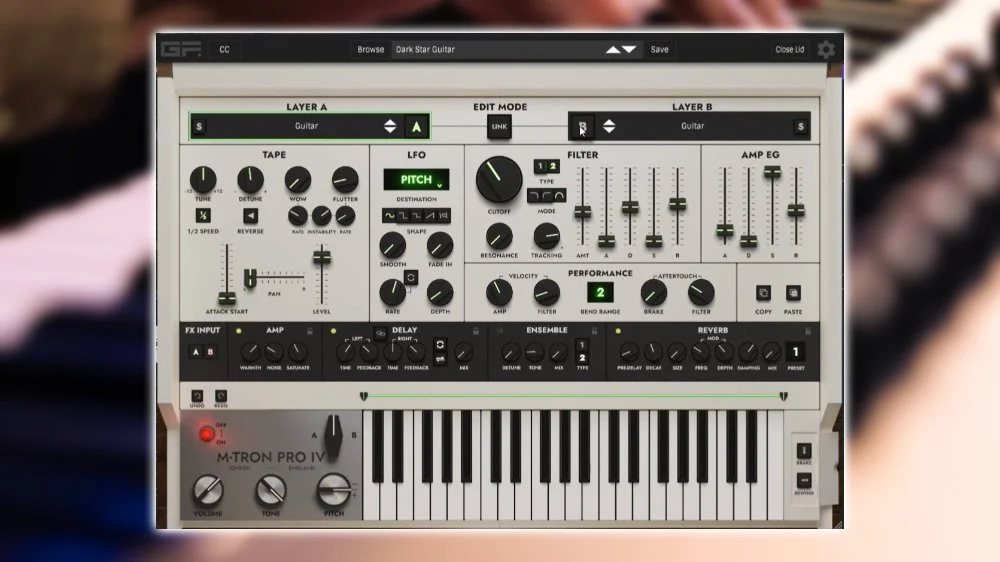Toggle the Reverb section lock icon

(807, 331)
